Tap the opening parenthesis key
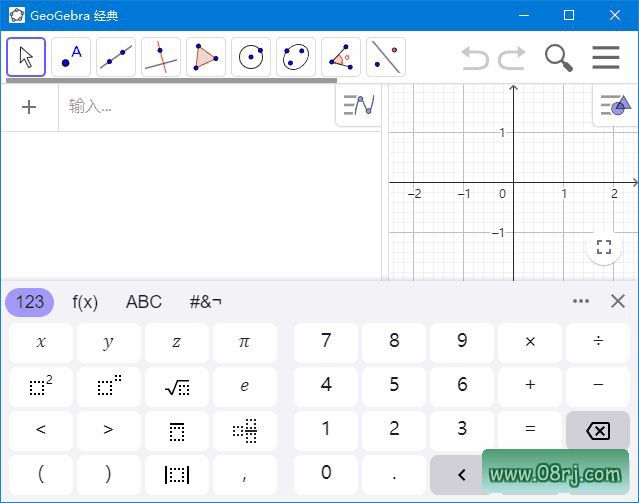Viewport: 639px width, 503px height. click(41, 474)
